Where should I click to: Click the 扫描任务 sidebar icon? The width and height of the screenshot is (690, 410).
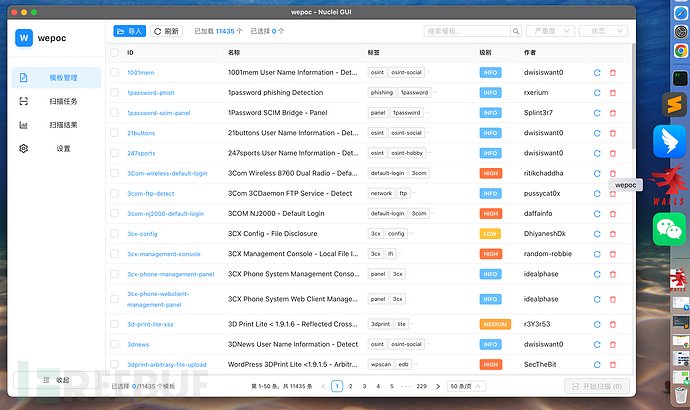[x=24, y=101]
